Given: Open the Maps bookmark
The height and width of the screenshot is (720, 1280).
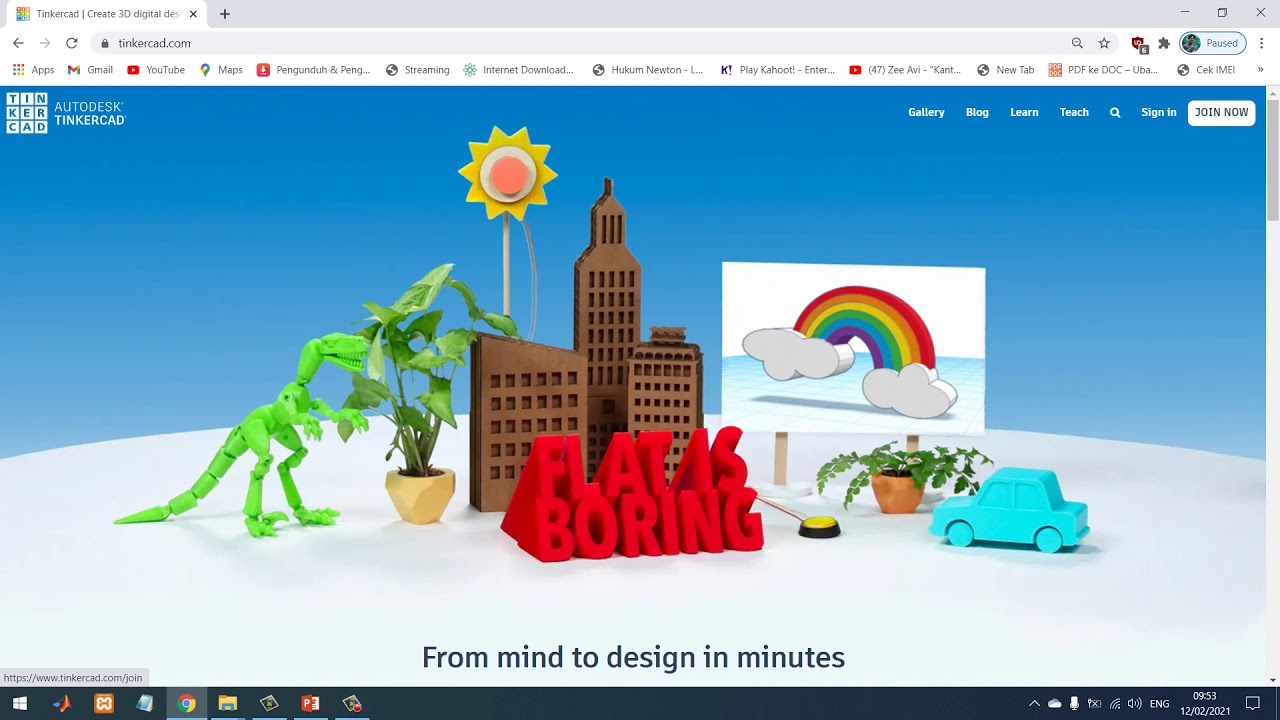Looking at the screenshot, I should 221,70.
